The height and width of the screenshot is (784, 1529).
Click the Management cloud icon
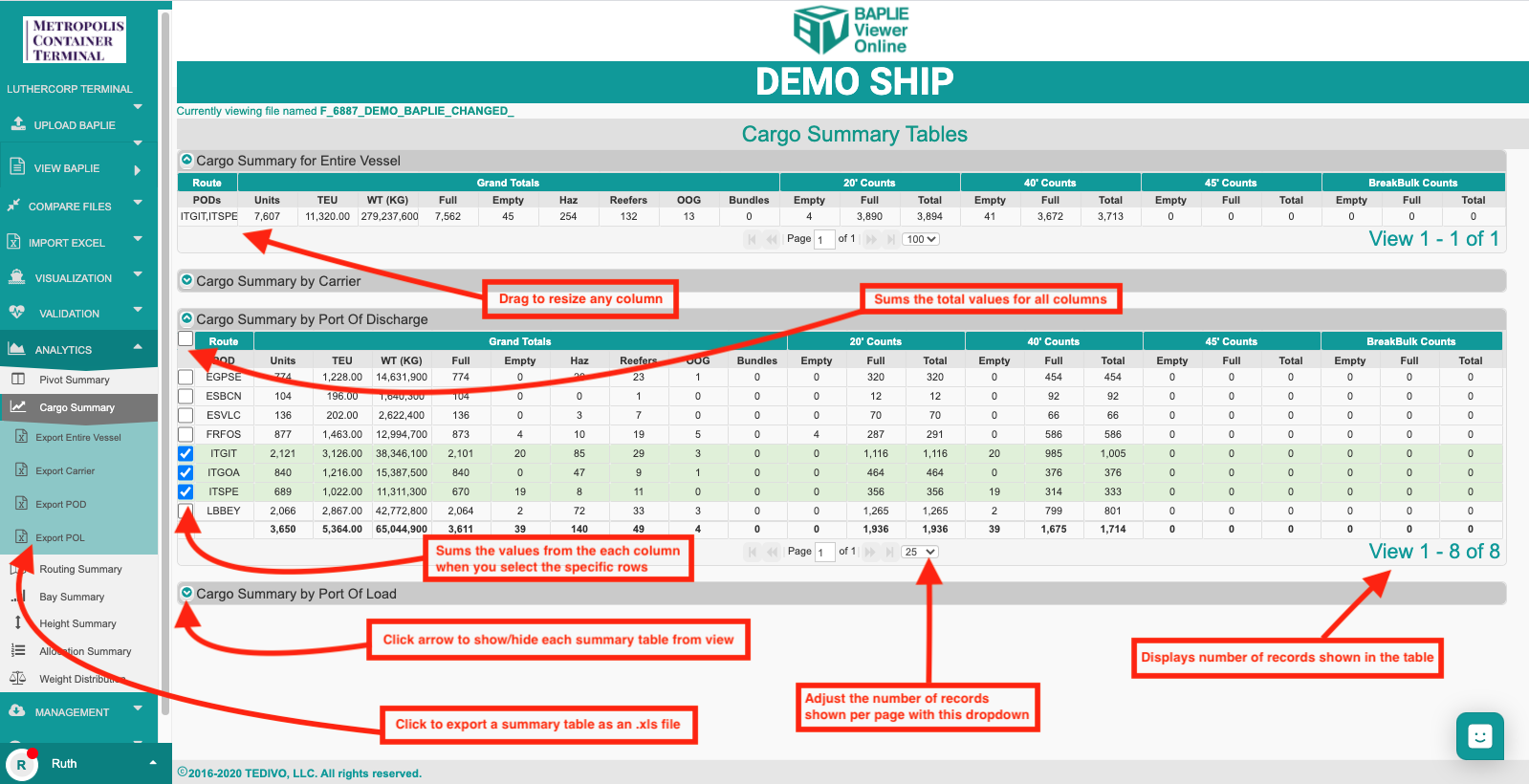(x=16, y=711)
